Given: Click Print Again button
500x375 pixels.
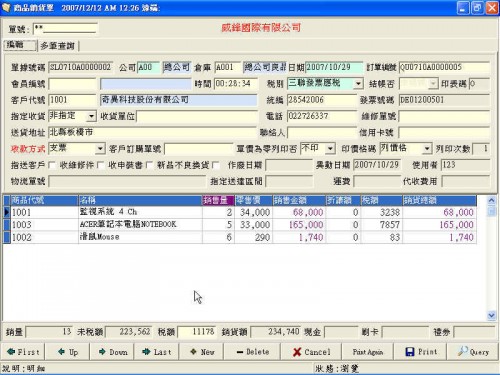Looking at the screenshot, I should pos(368,352).
